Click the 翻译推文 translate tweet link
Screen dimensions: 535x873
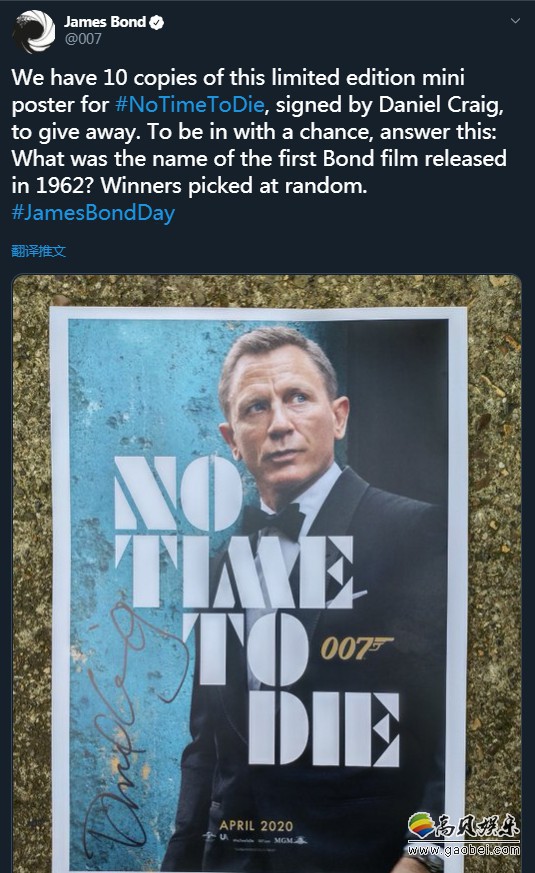38,251
